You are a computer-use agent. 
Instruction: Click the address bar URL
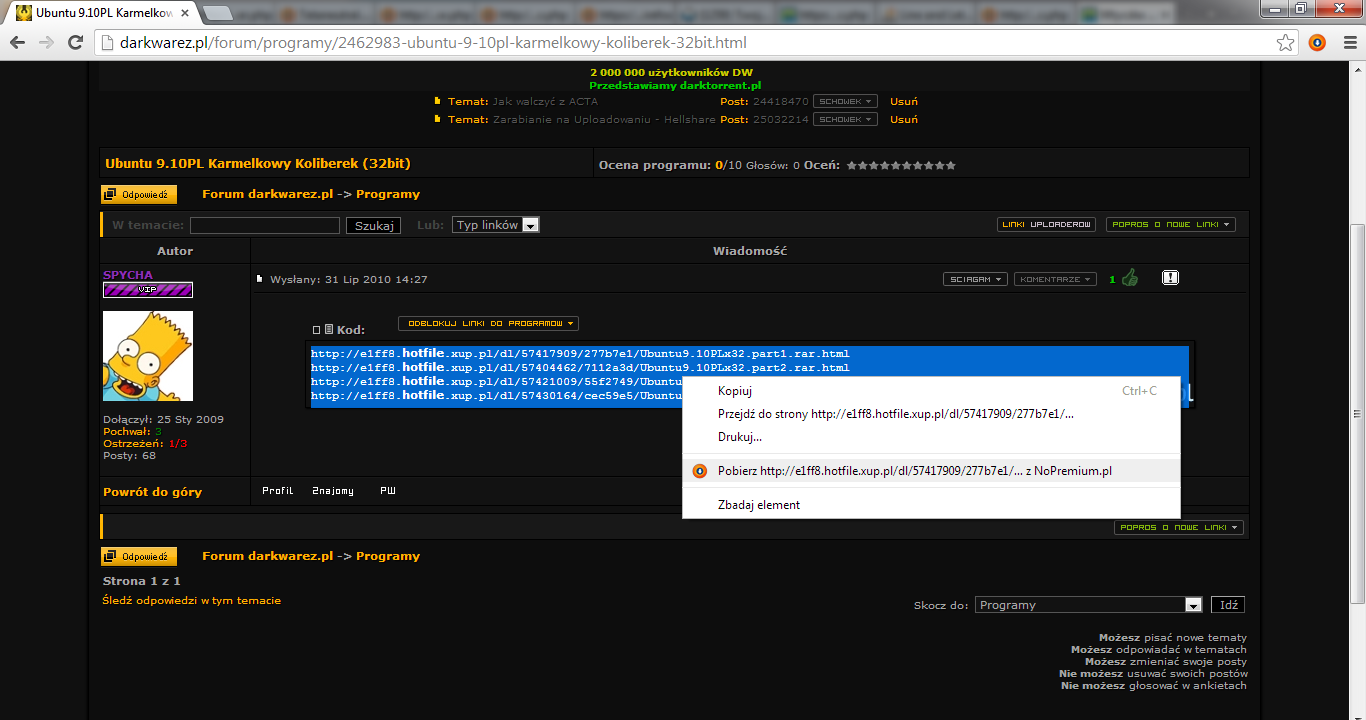click(433, 43)
